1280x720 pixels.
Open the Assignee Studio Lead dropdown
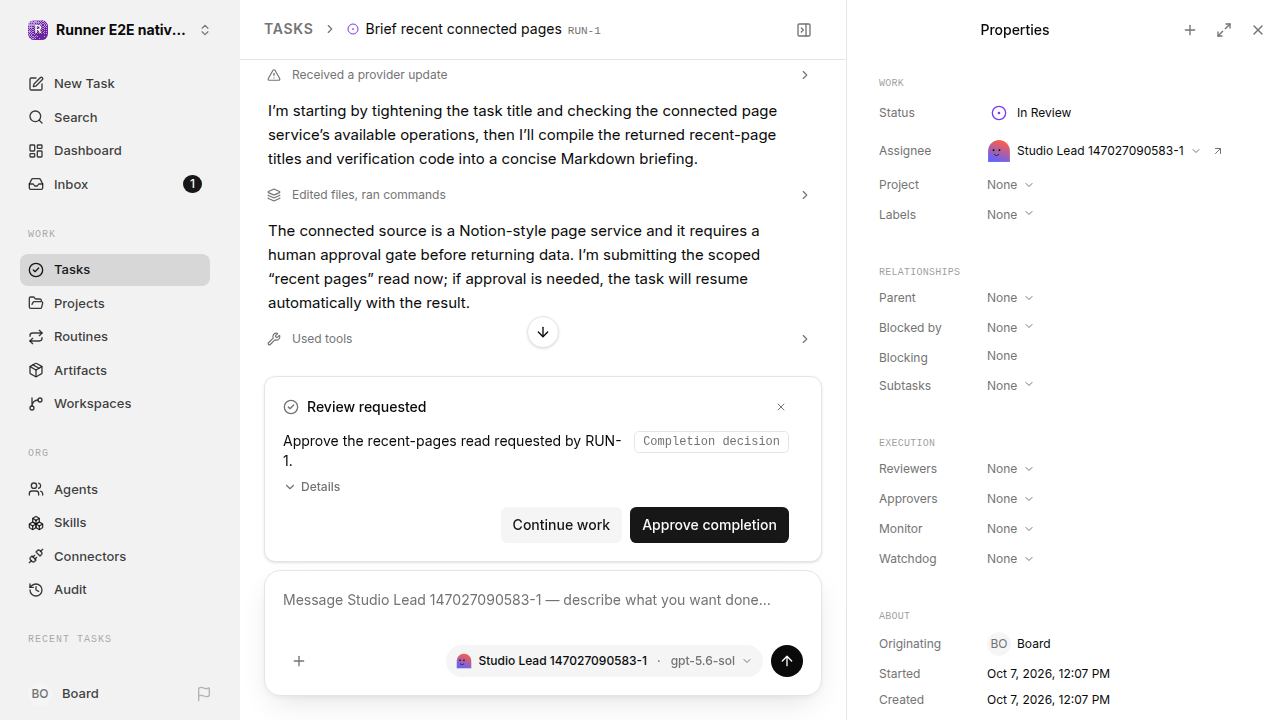(1094, 151)
